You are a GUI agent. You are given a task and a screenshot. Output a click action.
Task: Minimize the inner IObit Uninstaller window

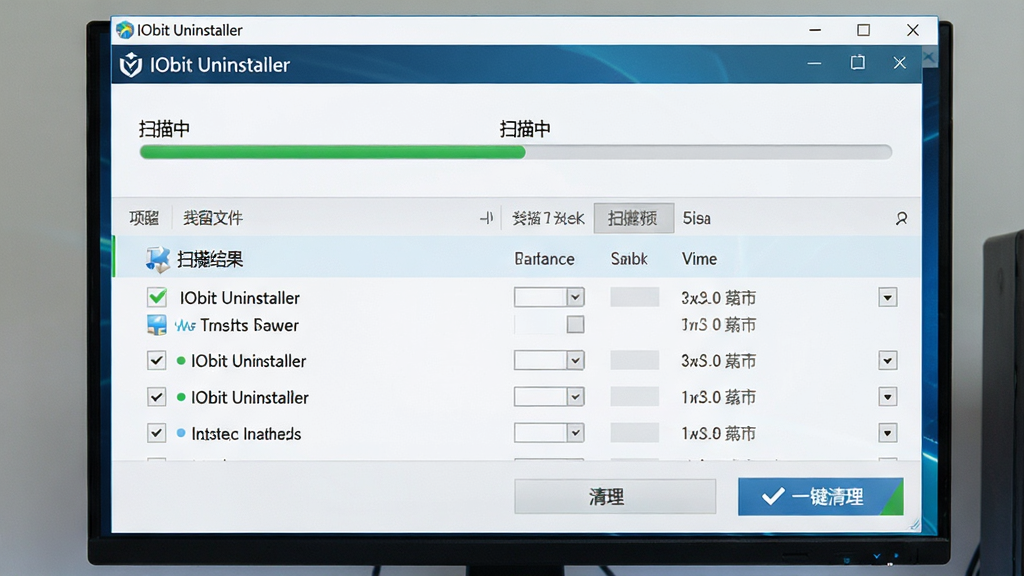point(814,63)
